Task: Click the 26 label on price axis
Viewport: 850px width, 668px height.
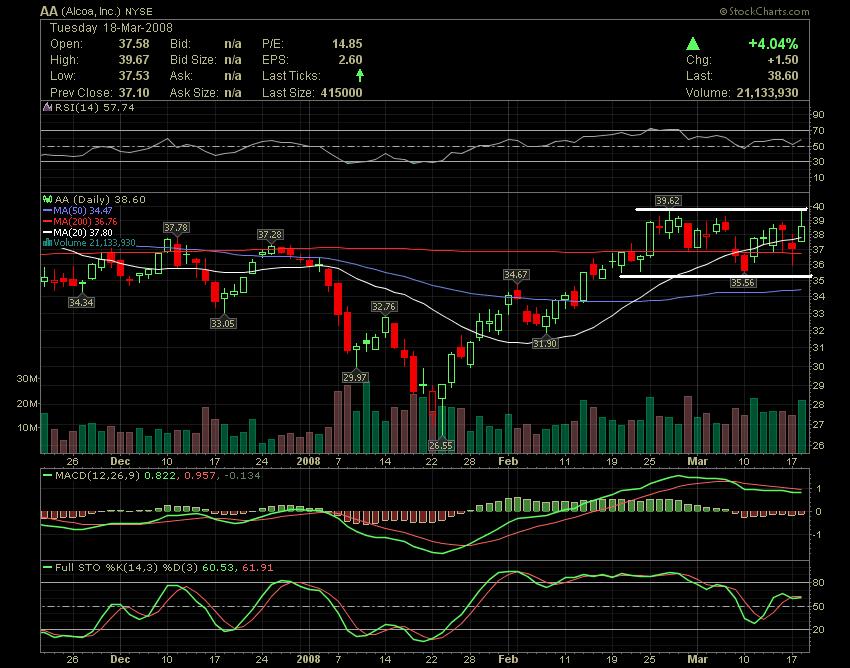Action: point(819,446)
